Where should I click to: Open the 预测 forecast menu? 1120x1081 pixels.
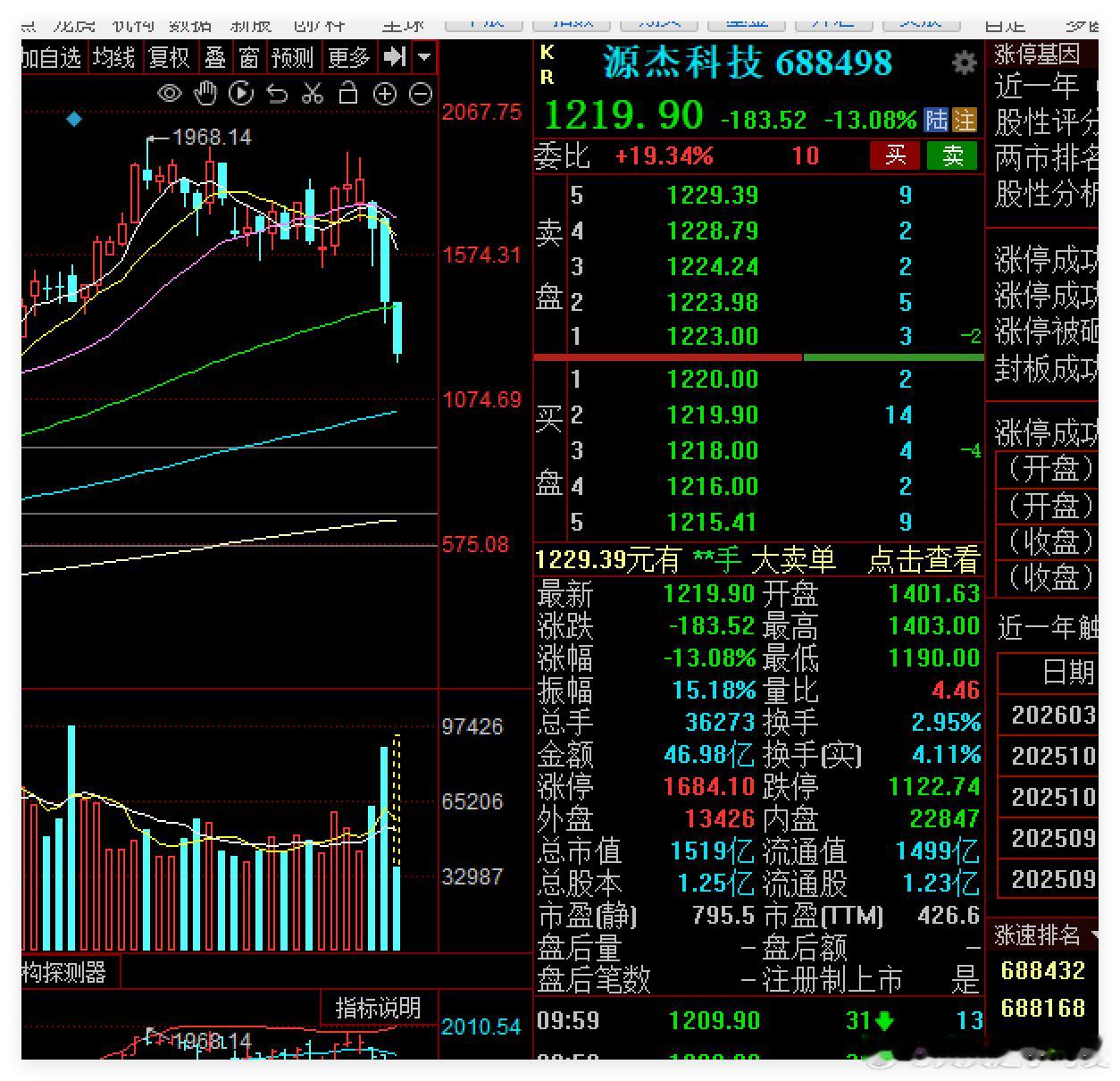click(293, 58)
